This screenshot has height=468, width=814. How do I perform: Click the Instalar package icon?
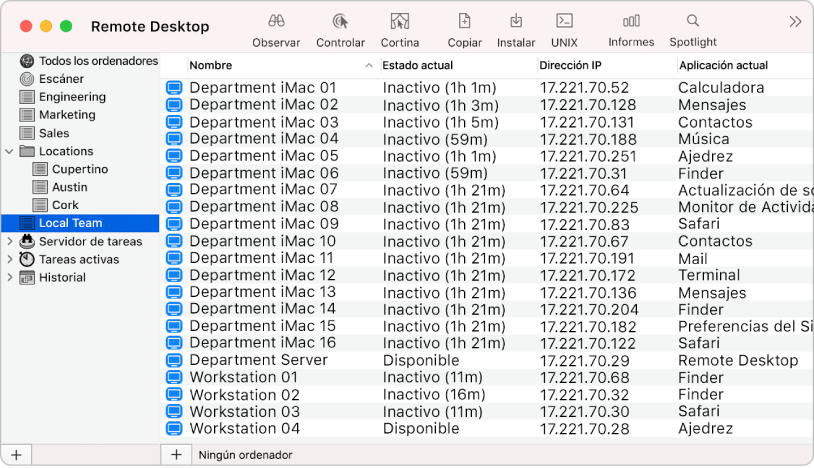[x=515, y=21]
